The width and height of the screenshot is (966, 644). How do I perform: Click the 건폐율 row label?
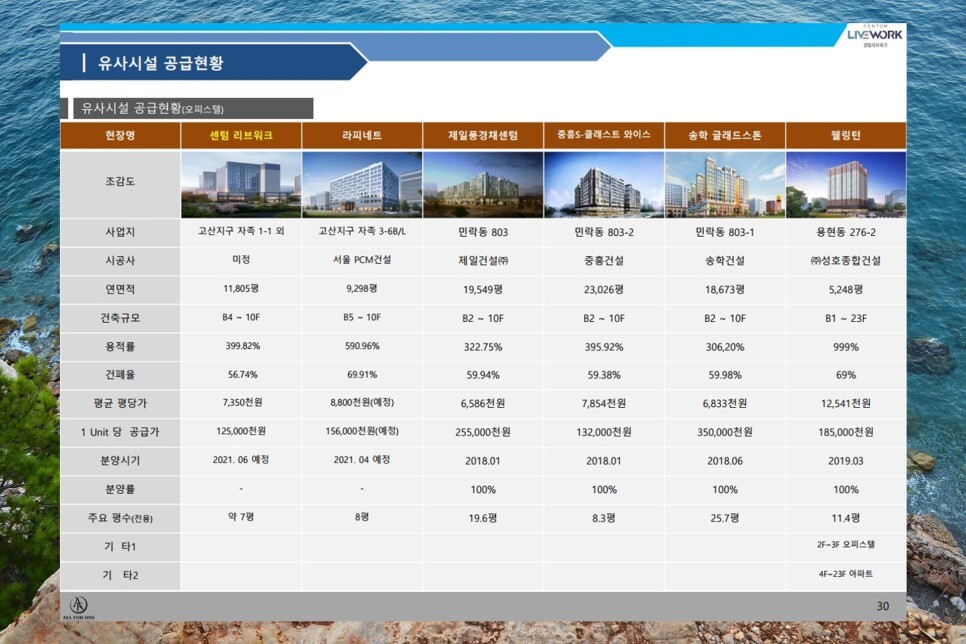pyautogui.click(x=120, y=375)
